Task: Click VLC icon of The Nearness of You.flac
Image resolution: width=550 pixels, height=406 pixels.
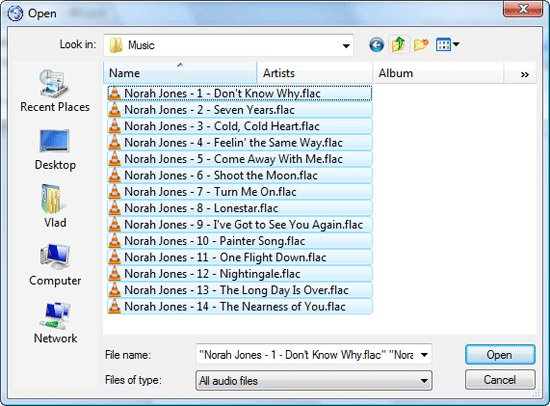Action: (x=114, y=307)
